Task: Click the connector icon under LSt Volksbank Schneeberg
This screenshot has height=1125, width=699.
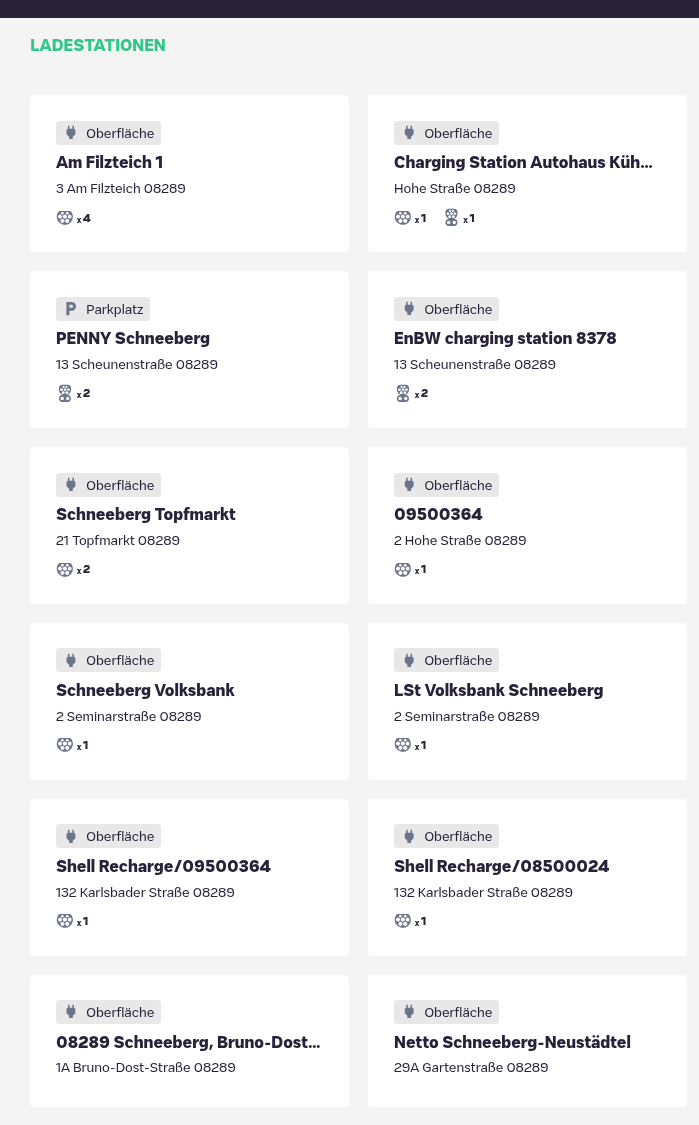Action: 403,745
